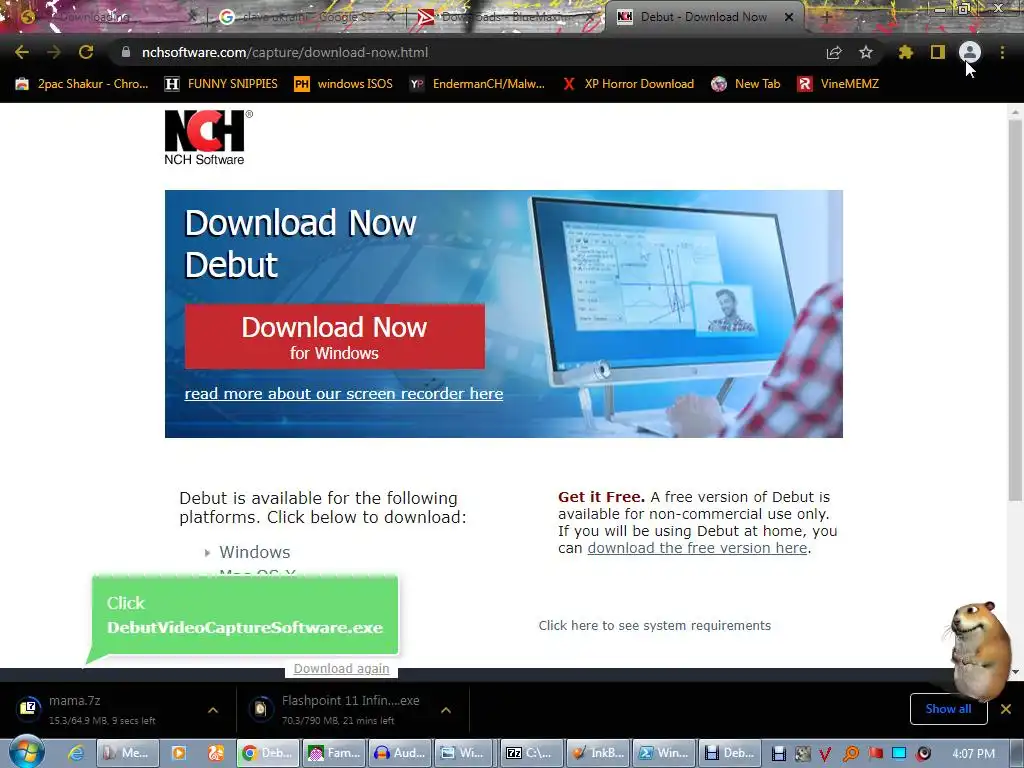
Task: Follow the download the free version here link
Action: (x=697, y=548)
